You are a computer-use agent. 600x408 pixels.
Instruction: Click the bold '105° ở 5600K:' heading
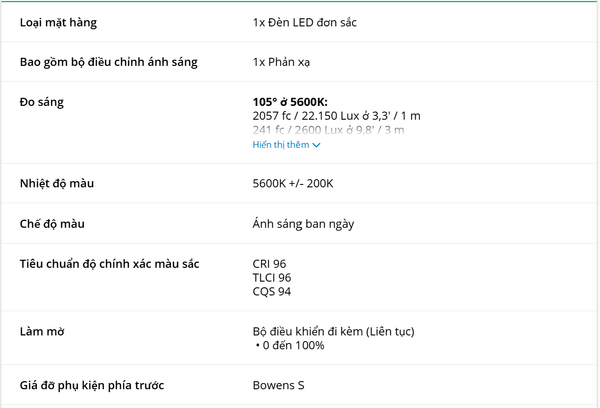click(x=290, y=102)
